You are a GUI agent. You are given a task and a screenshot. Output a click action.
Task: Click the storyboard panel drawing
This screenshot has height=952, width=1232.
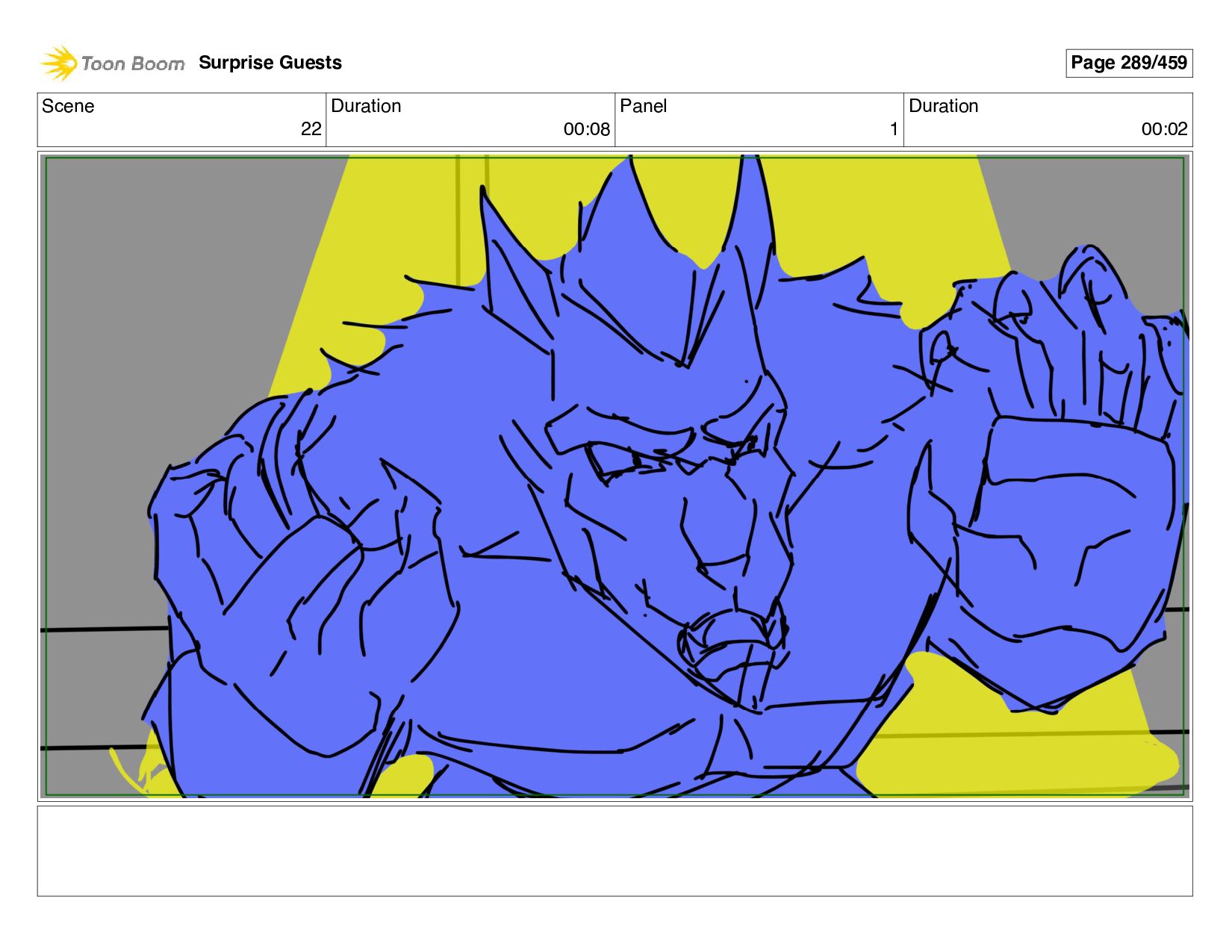[615, 476]
